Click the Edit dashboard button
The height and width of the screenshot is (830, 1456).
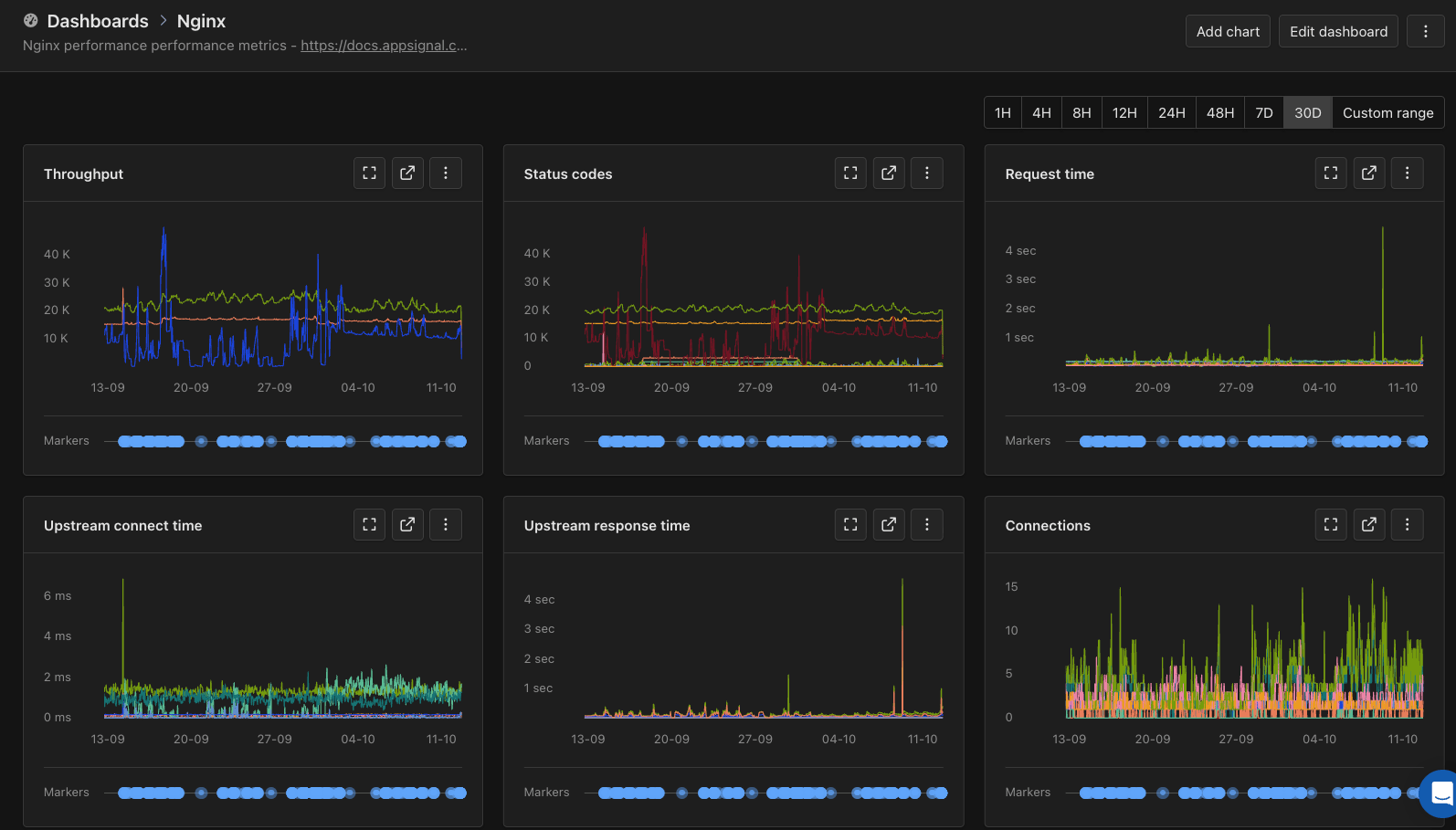(x=1338, y=31)
